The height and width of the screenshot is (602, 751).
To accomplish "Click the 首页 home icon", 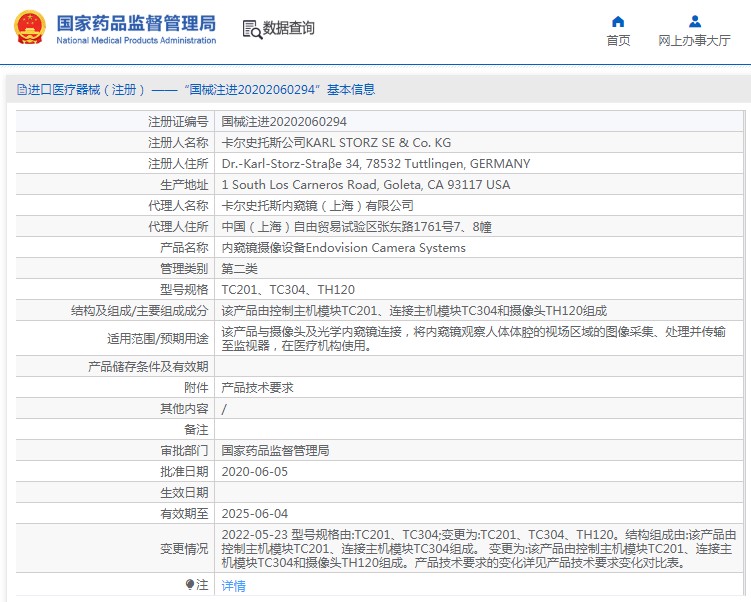I will pyautogui.click(x=618, y=22).
